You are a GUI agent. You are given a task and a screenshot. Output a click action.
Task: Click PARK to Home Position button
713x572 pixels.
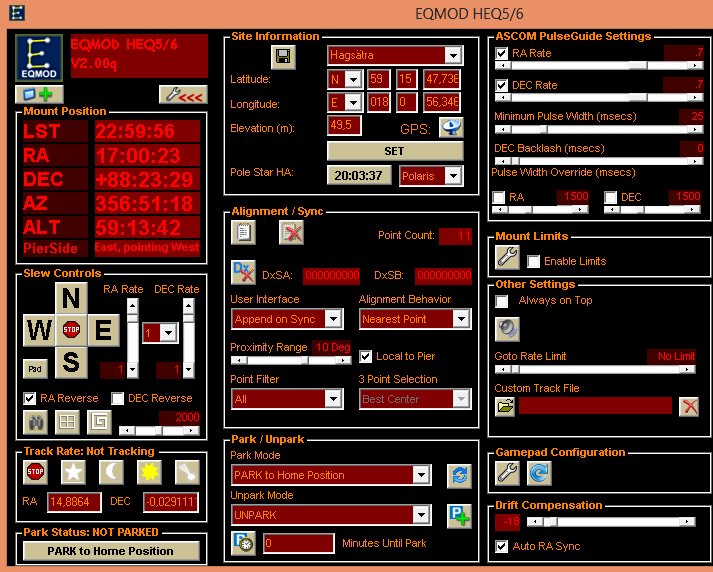(111, 551)
